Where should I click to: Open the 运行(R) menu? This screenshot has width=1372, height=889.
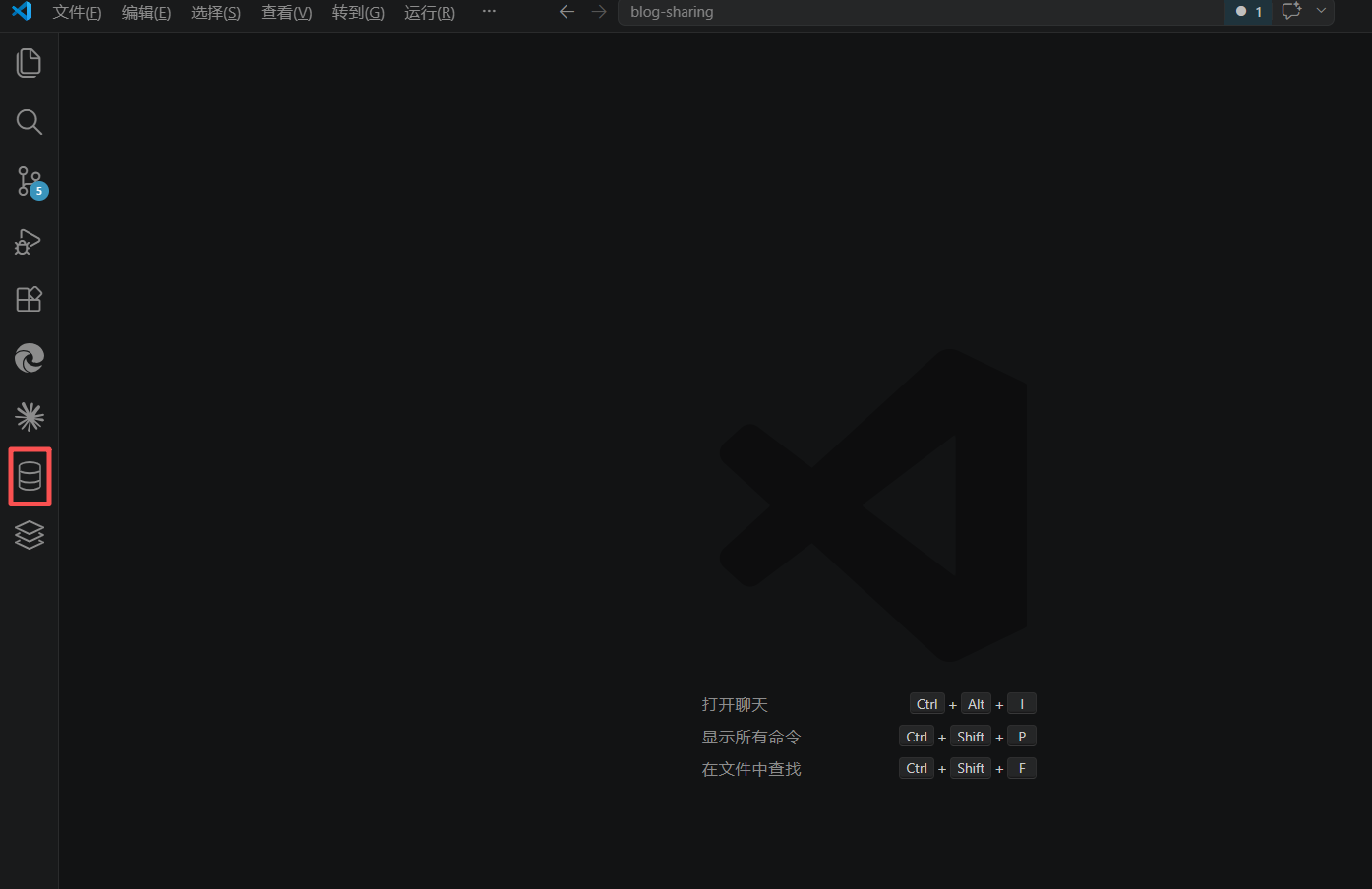(430, 12)
